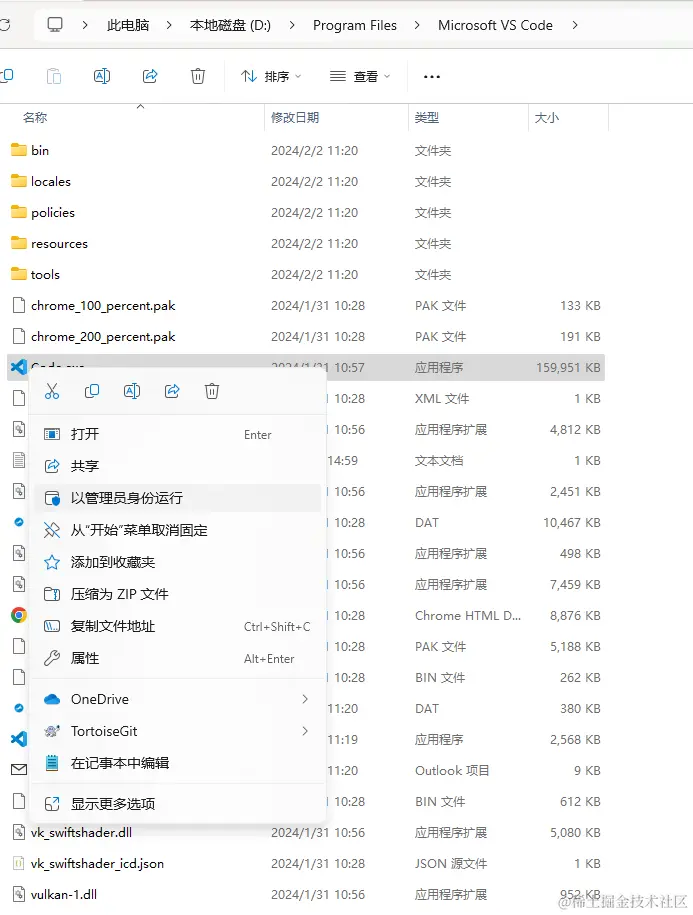Screen dimensions: 693x915
Task: Select the second VS Code icon file (2,568 KB)
Action: click(x=19, y=739)
